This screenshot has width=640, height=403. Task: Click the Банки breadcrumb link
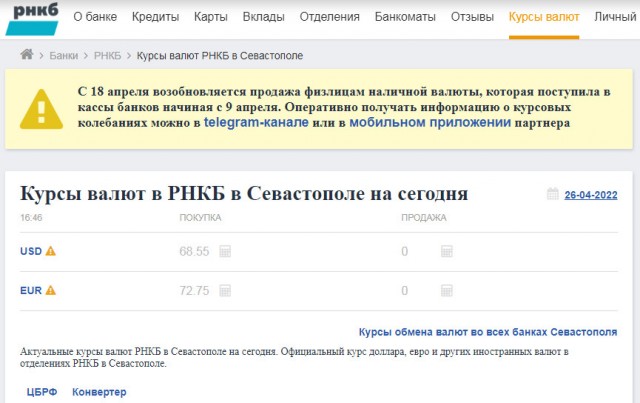(64, 56)
